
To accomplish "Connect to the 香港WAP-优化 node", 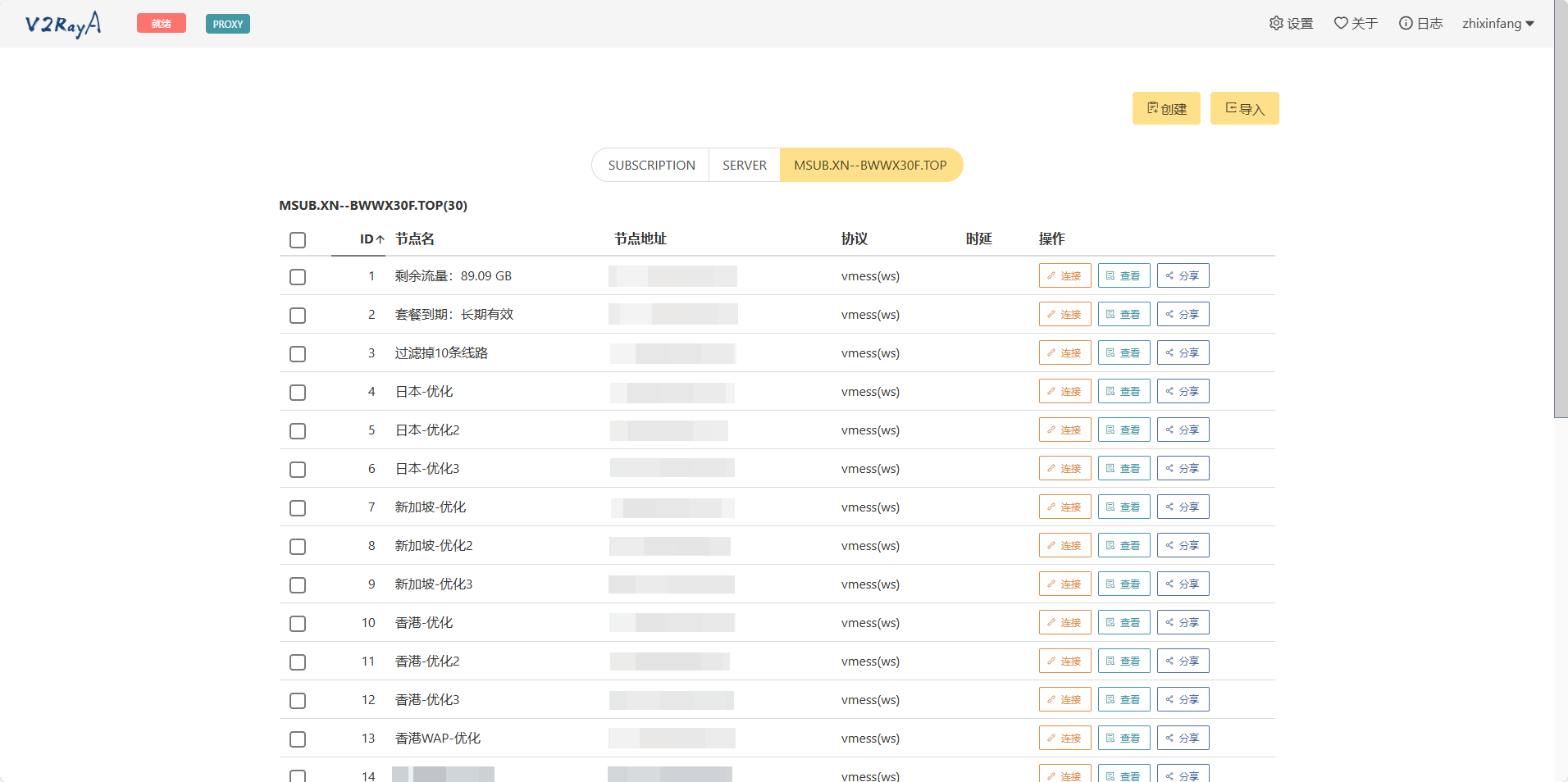I will pos(1064,738).
